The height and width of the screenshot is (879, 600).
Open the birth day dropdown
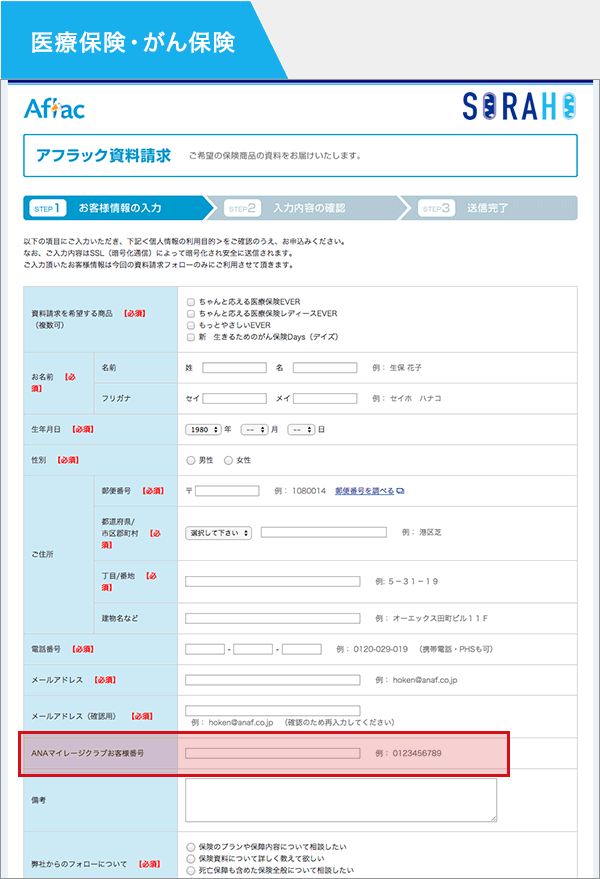(301, 430)
